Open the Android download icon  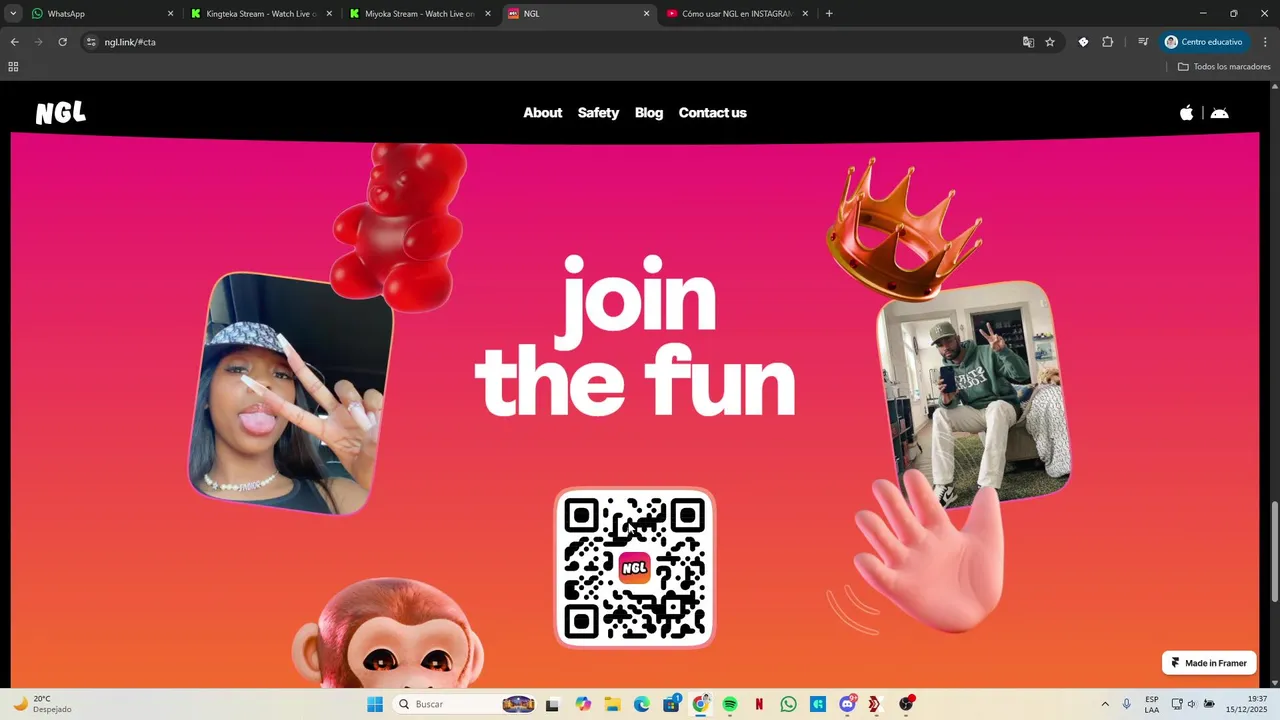point(1219,113)
